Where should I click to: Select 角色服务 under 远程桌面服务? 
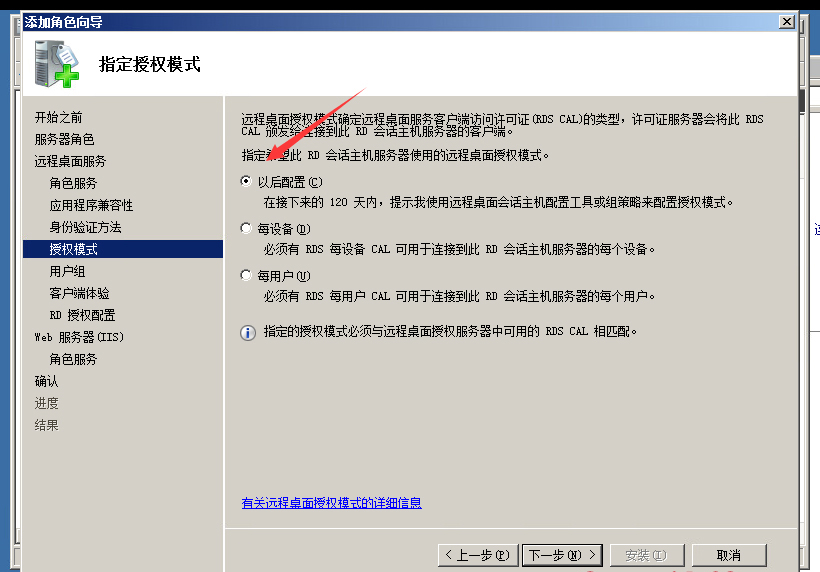pos(73,184)
